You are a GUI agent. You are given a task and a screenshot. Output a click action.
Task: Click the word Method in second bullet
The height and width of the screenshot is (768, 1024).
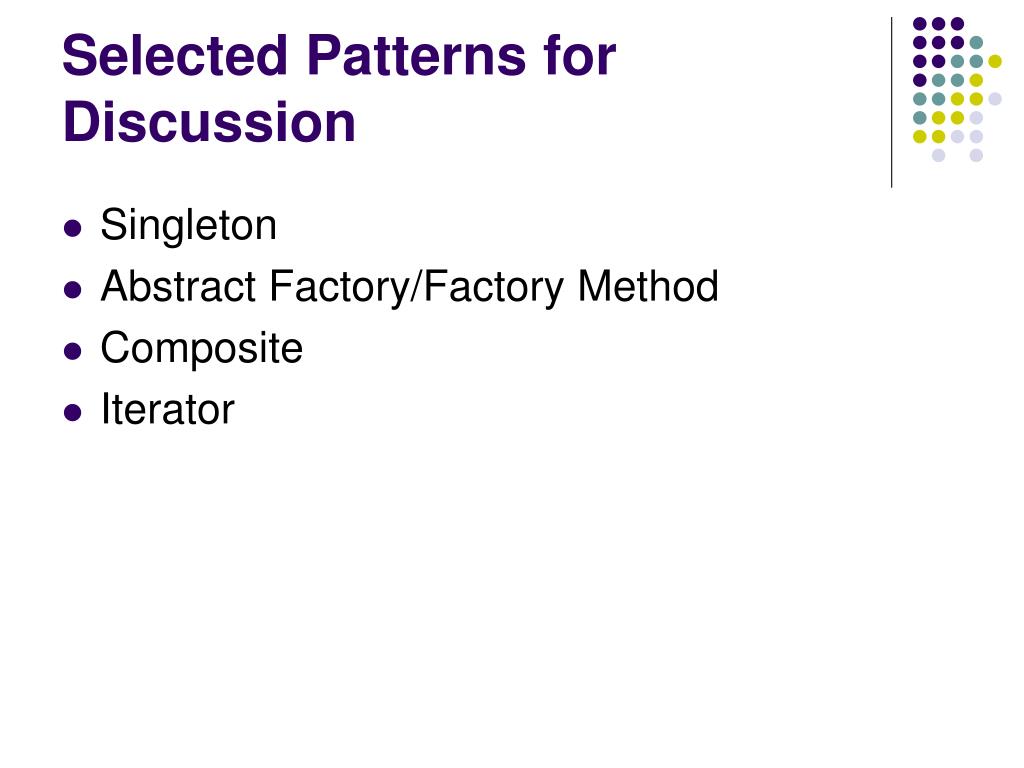[648, 286]
